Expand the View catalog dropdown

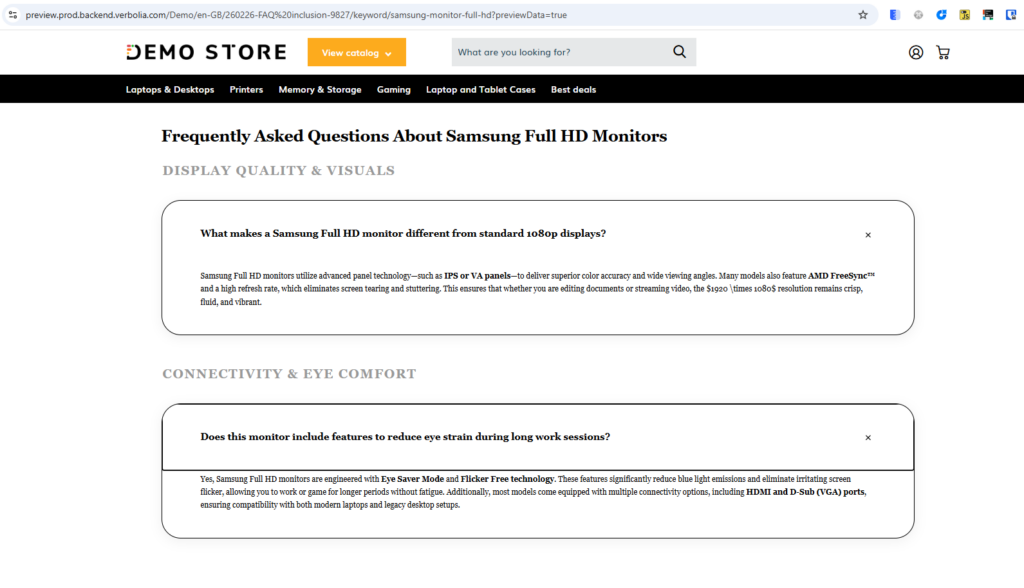click(356, 53)
